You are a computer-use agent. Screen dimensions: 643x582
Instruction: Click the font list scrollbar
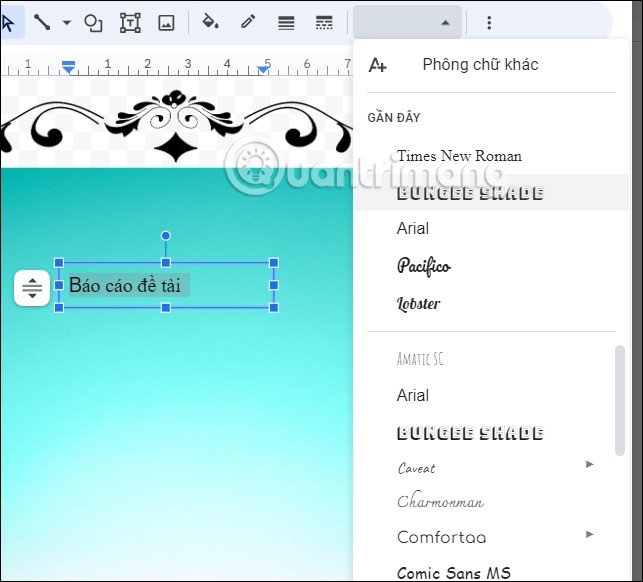click(x=620, y=400)
